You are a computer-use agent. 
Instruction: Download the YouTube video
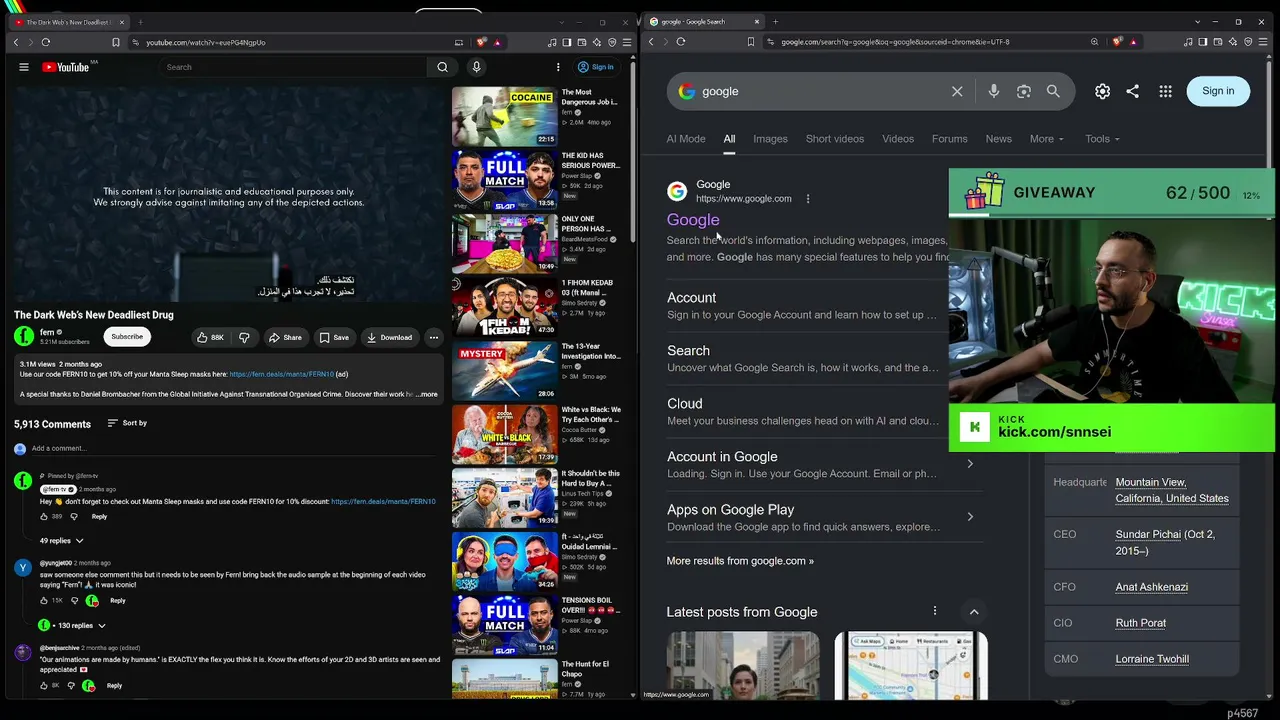point(389,338)
